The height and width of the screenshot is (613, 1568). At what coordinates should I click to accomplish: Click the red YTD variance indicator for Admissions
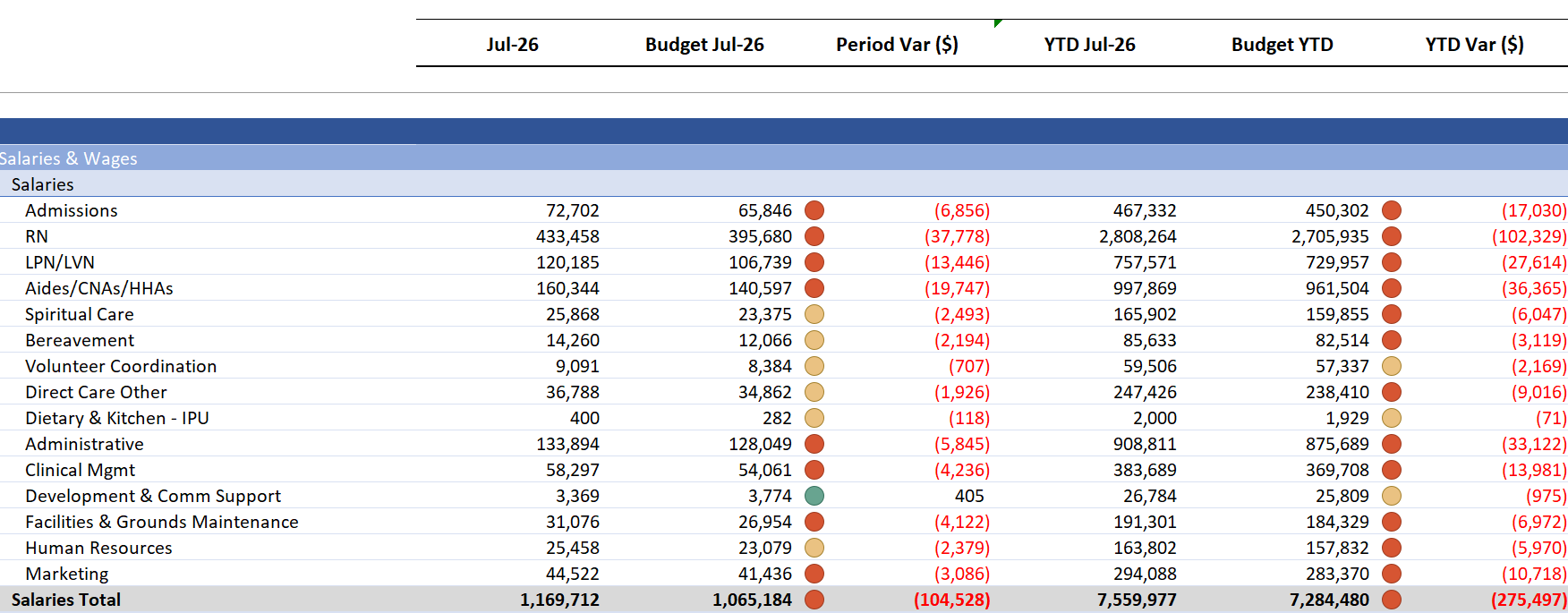pos(1392,210)
